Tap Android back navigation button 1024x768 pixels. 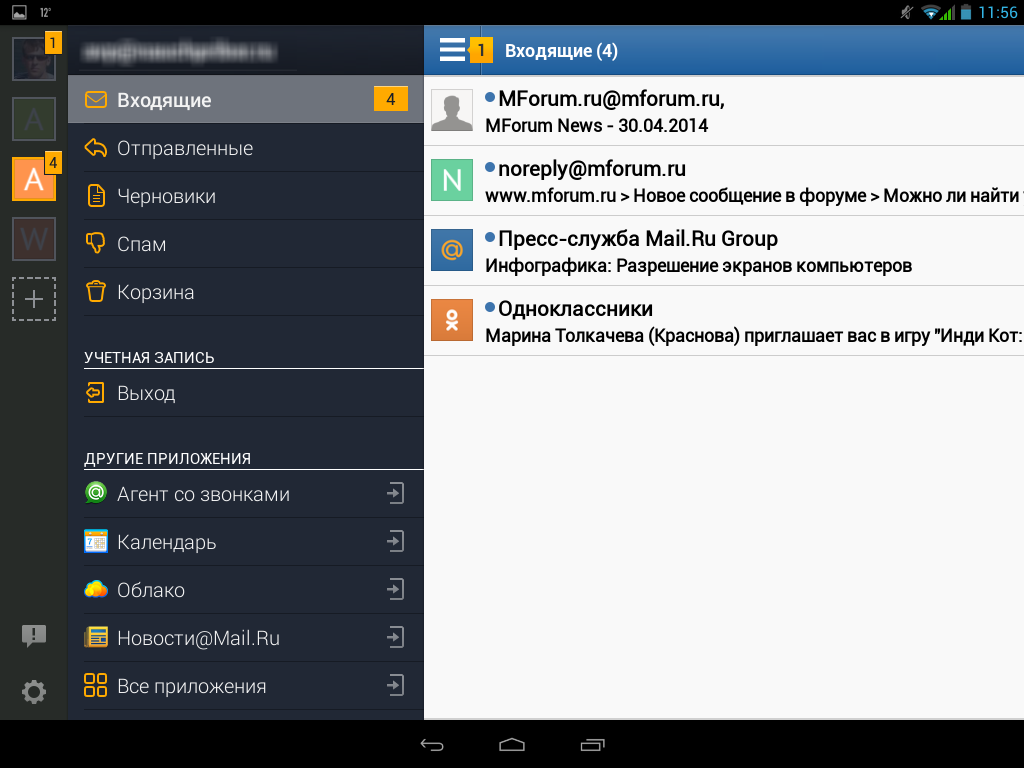432,744
